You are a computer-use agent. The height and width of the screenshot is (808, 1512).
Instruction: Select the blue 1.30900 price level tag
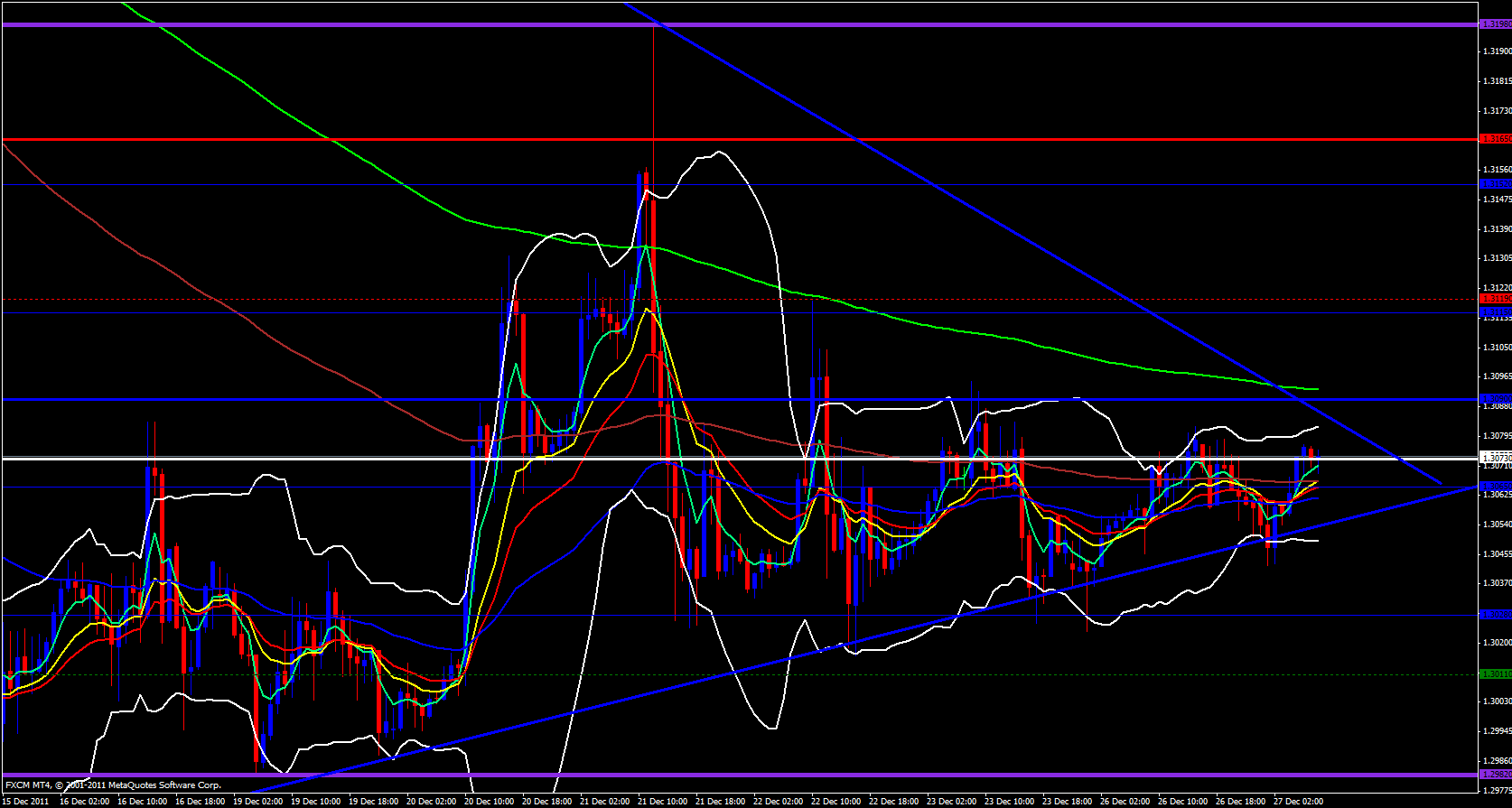(1494, 398)
